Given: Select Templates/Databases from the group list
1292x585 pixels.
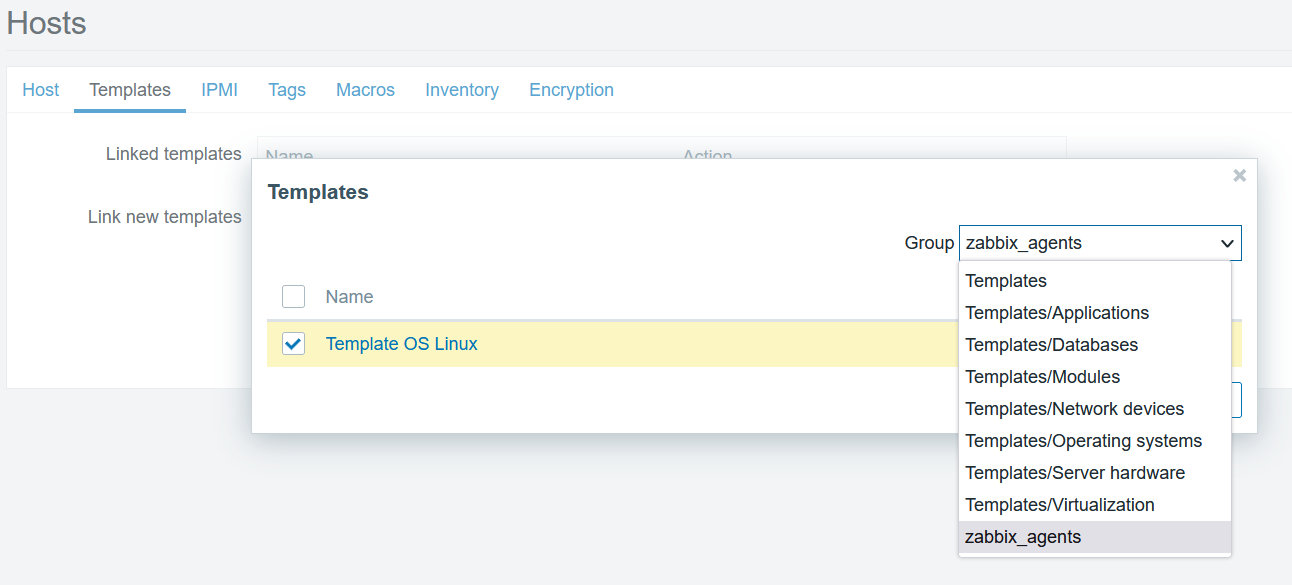Looking at the screenshot, I should [x=1051, y=344].
